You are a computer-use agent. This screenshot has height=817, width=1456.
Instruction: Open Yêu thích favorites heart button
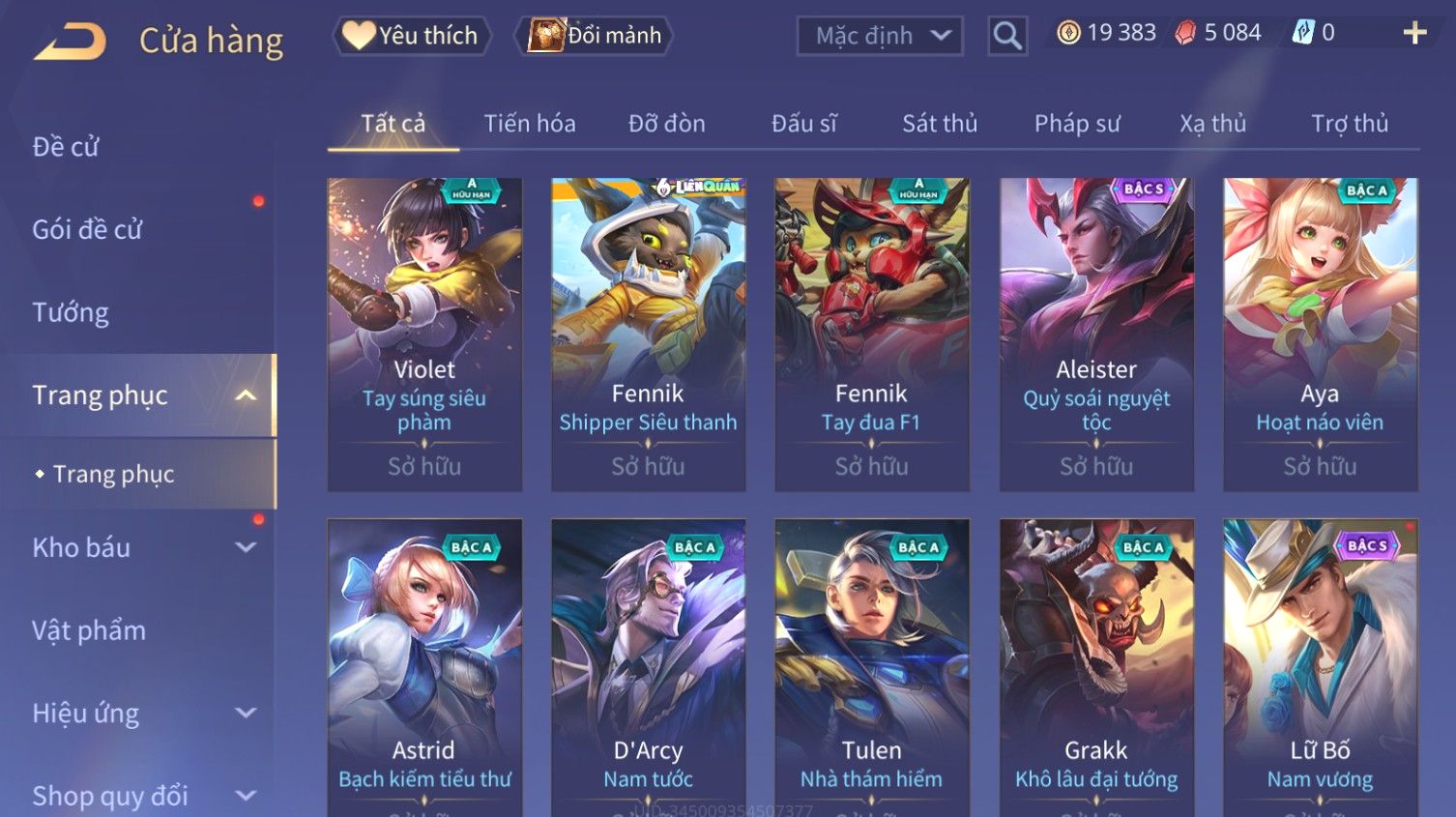[412, 36]
